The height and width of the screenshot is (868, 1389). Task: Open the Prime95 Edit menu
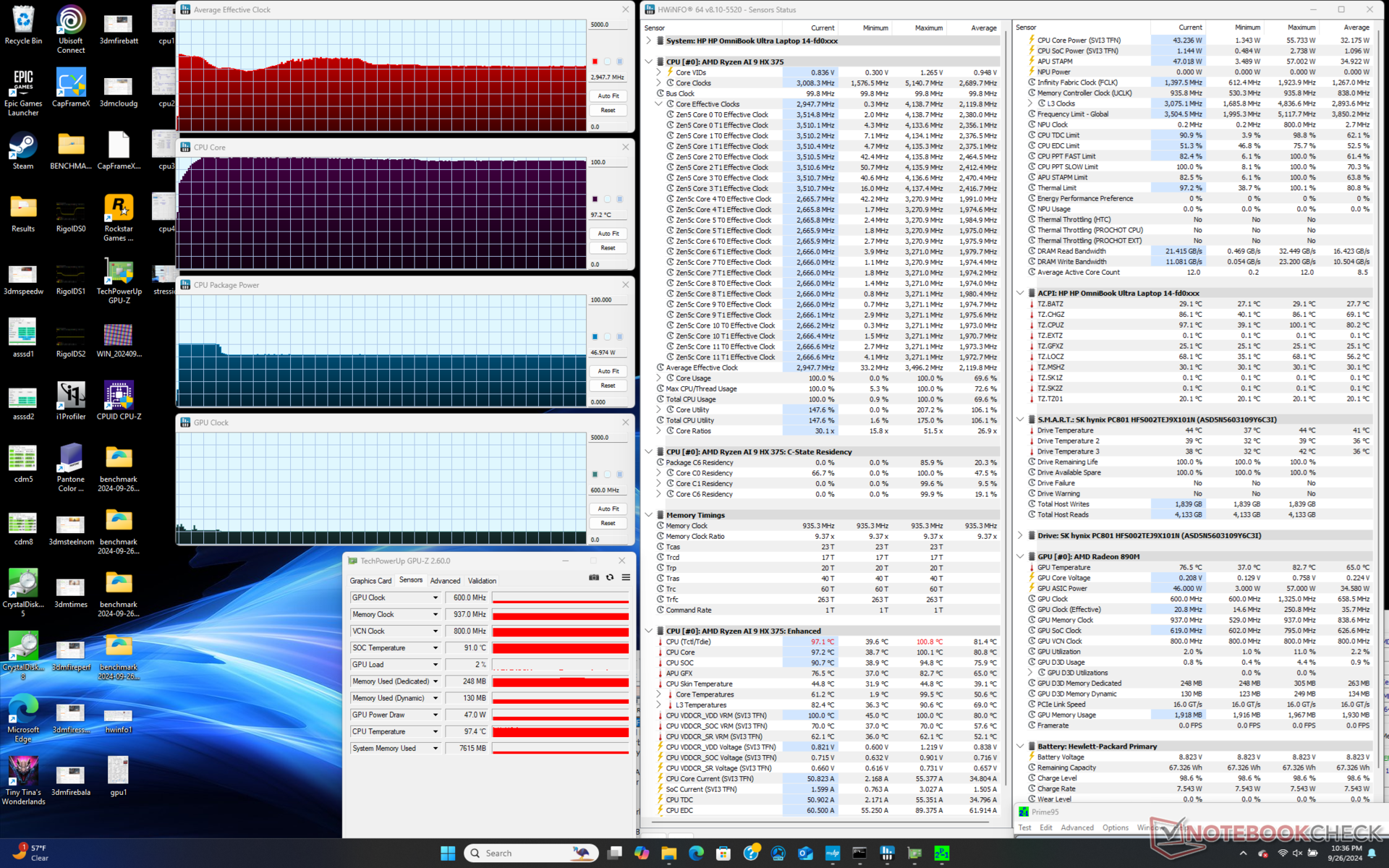[x=1046, y=827]
